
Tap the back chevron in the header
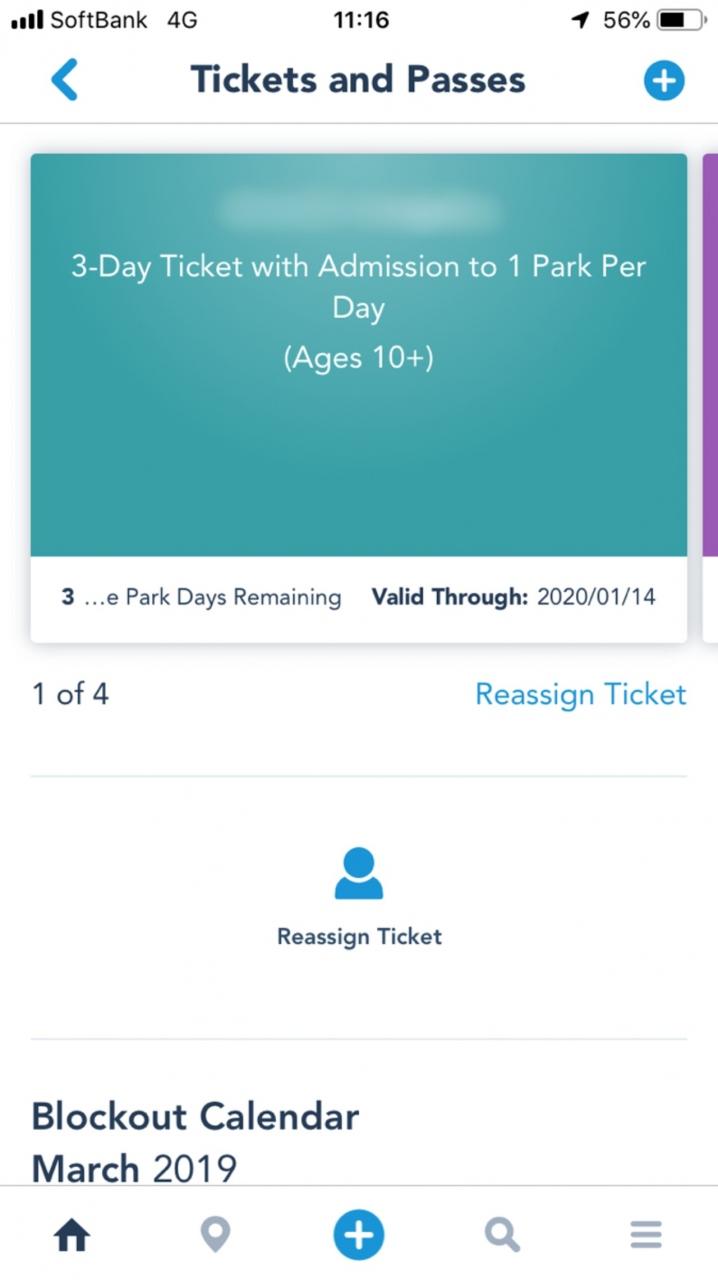click(64, 80)
